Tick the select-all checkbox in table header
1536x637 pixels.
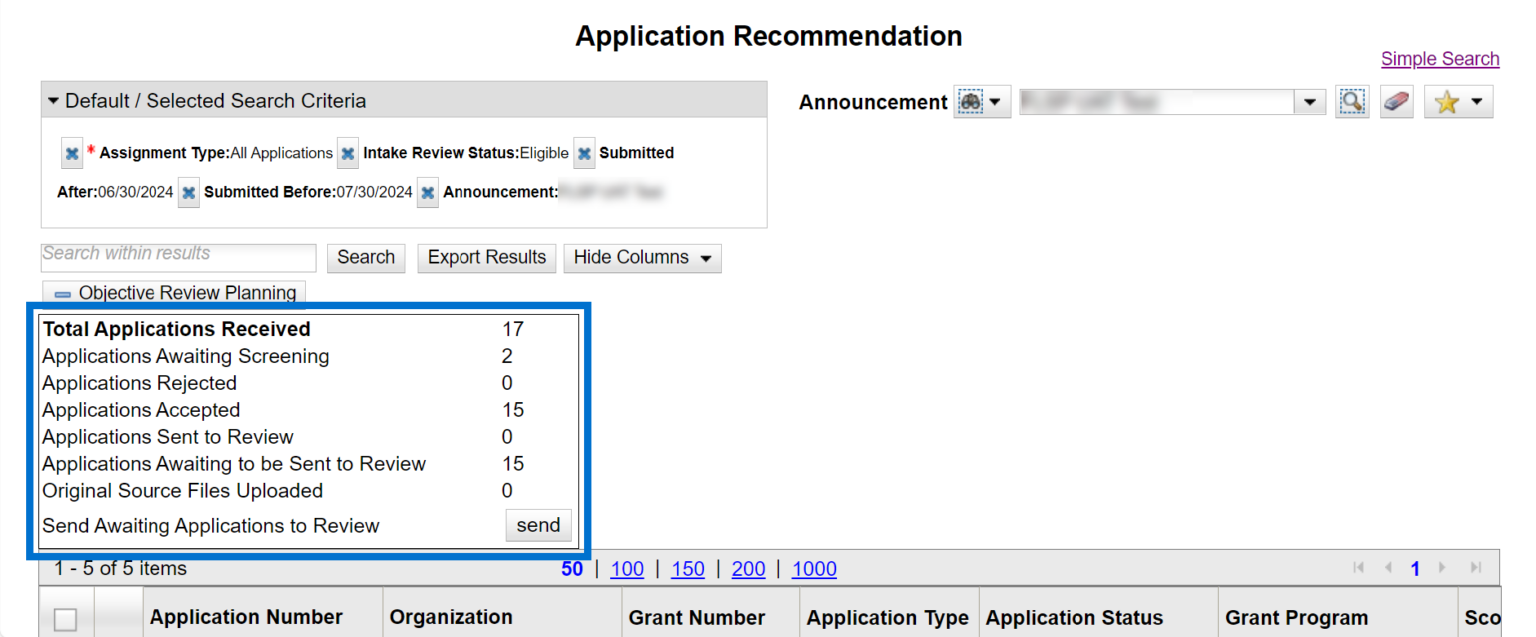pyautogui.click(x=65, y=620)
